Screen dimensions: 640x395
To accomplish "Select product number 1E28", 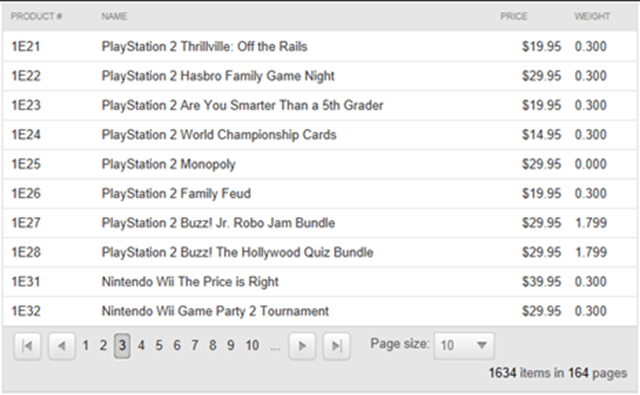I will [x=26, y=252].
